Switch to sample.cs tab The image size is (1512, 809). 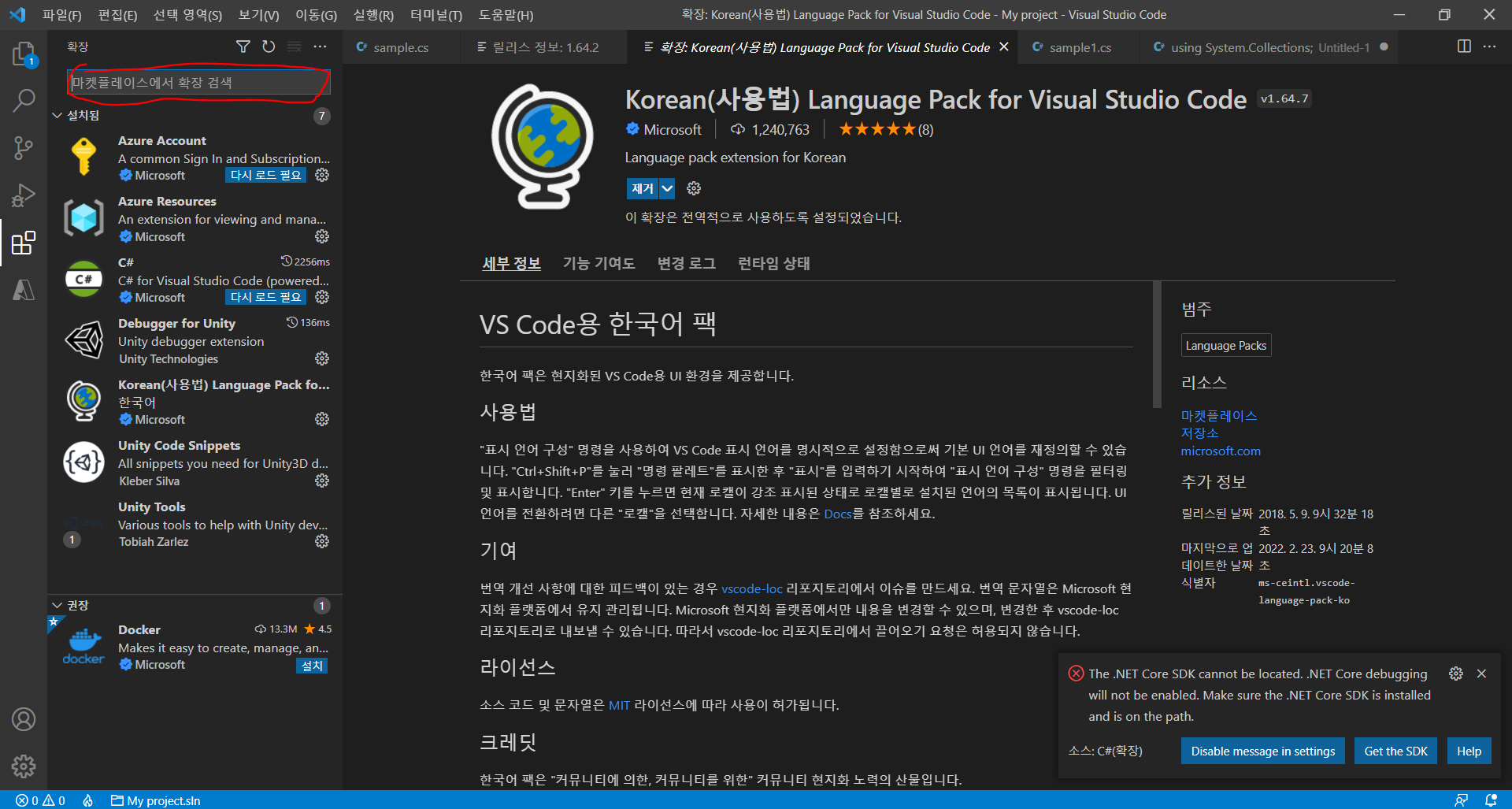click(x=401, y=47)
